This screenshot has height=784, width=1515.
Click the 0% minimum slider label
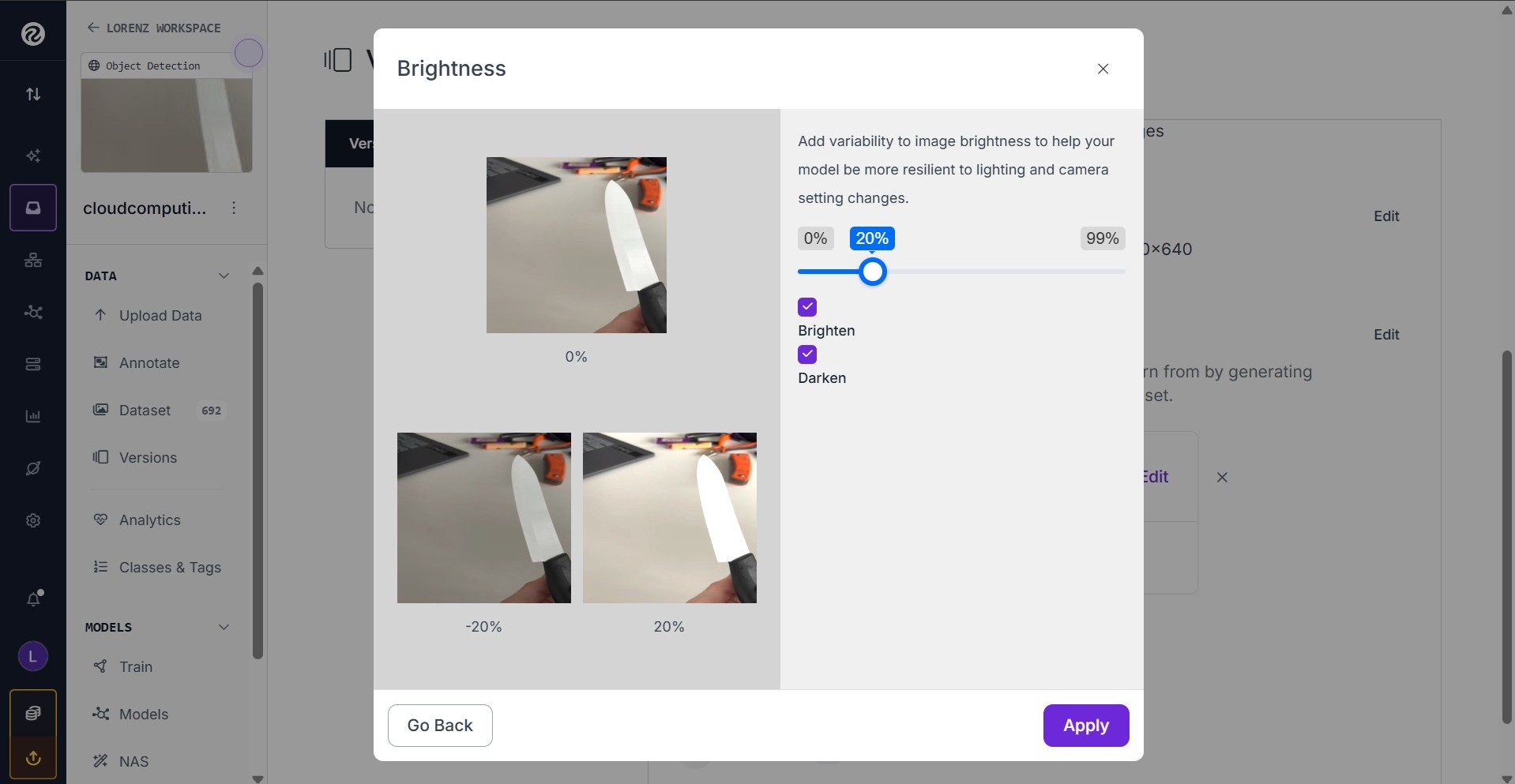click(816, 238)
